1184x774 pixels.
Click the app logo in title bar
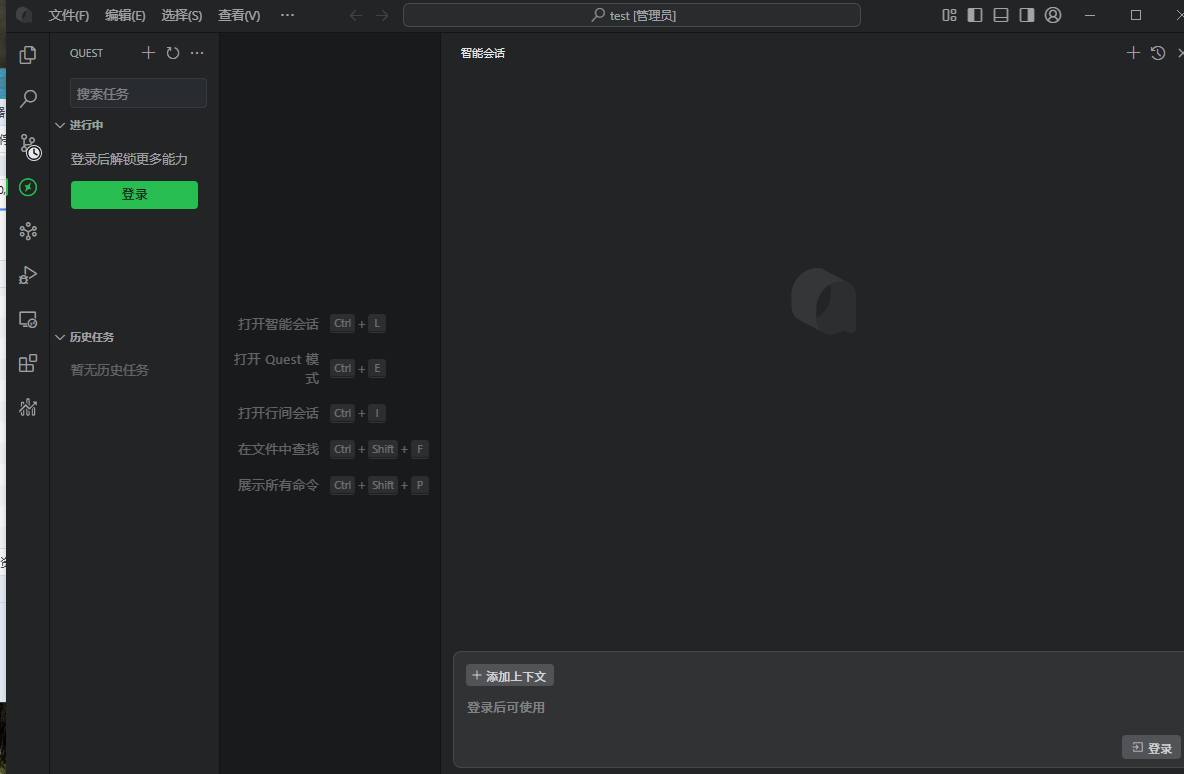[23, 15]
